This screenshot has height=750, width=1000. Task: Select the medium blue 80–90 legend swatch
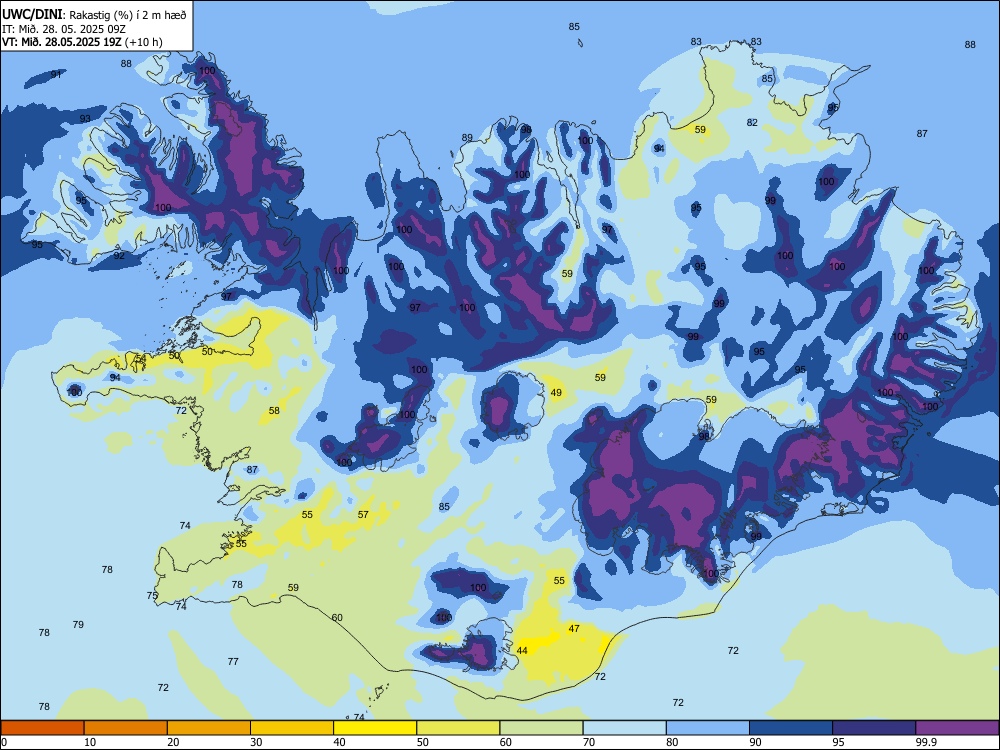point(708,728)
